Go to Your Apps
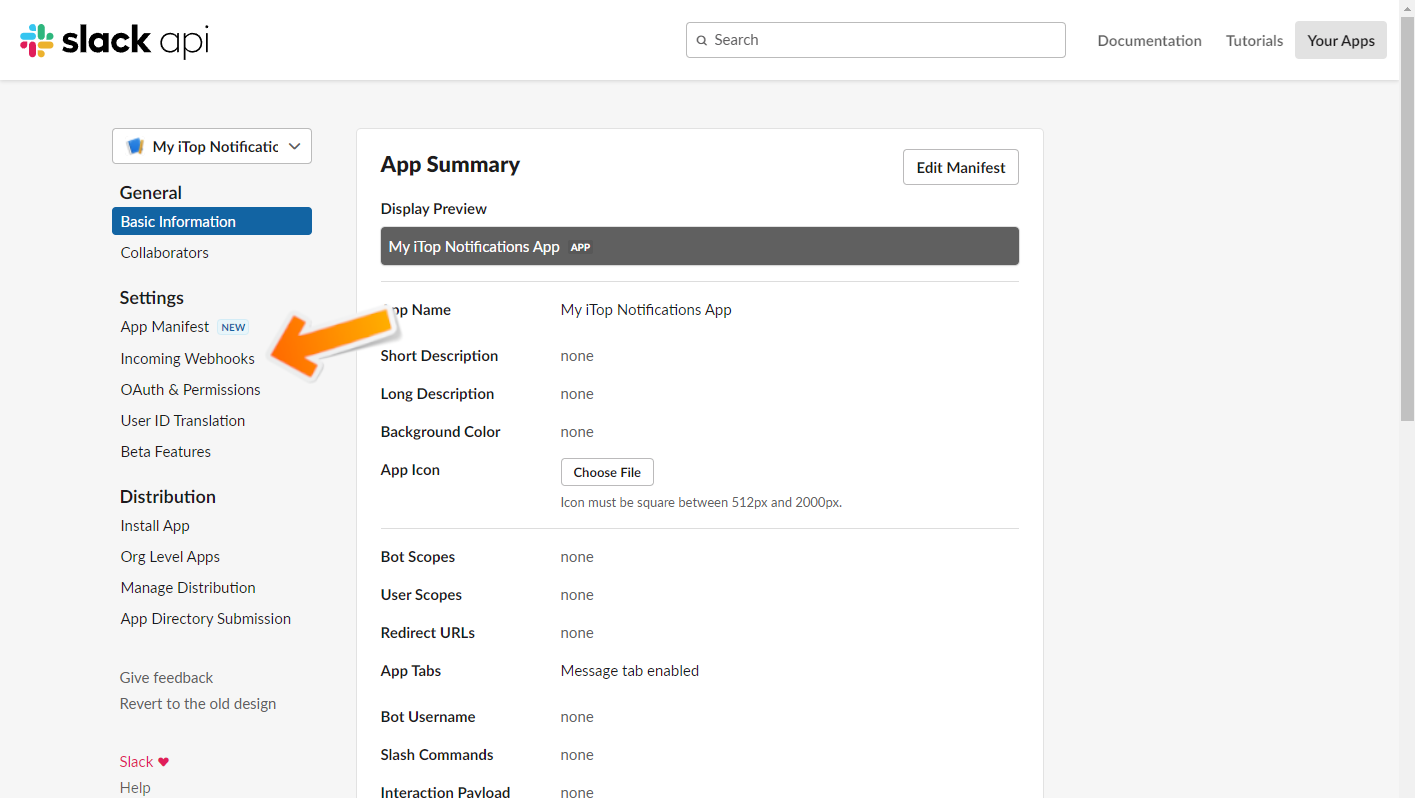This screenshot has height=798, width=1415. point(1340,40)
